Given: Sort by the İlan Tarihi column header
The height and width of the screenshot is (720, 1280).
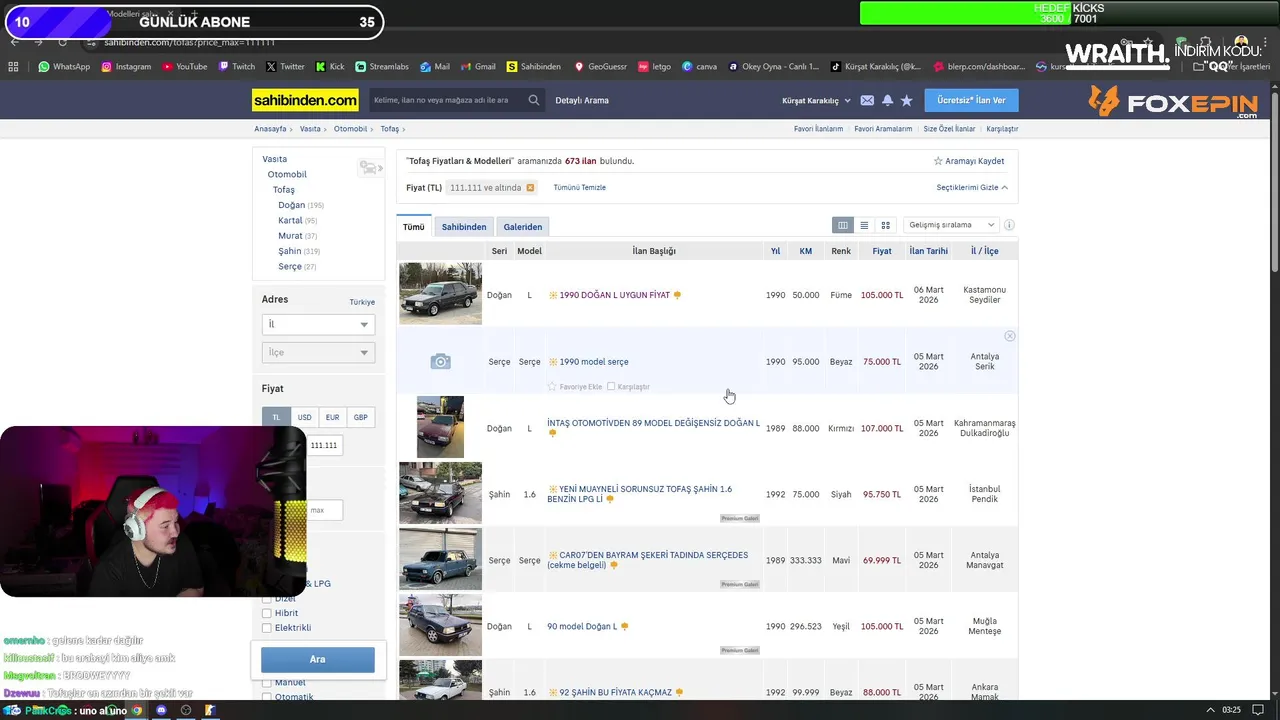Looking at the screenshot, I should (929, 251).
